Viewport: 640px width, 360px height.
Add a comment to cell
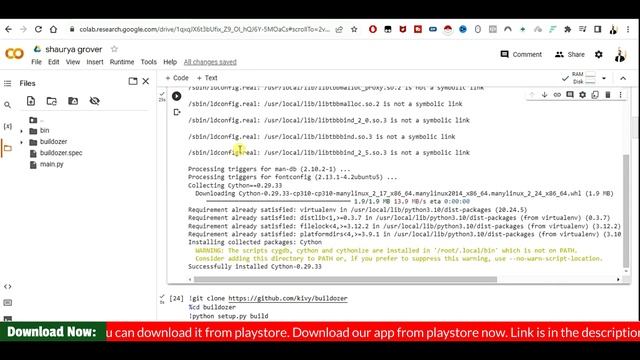pos(570,95)
